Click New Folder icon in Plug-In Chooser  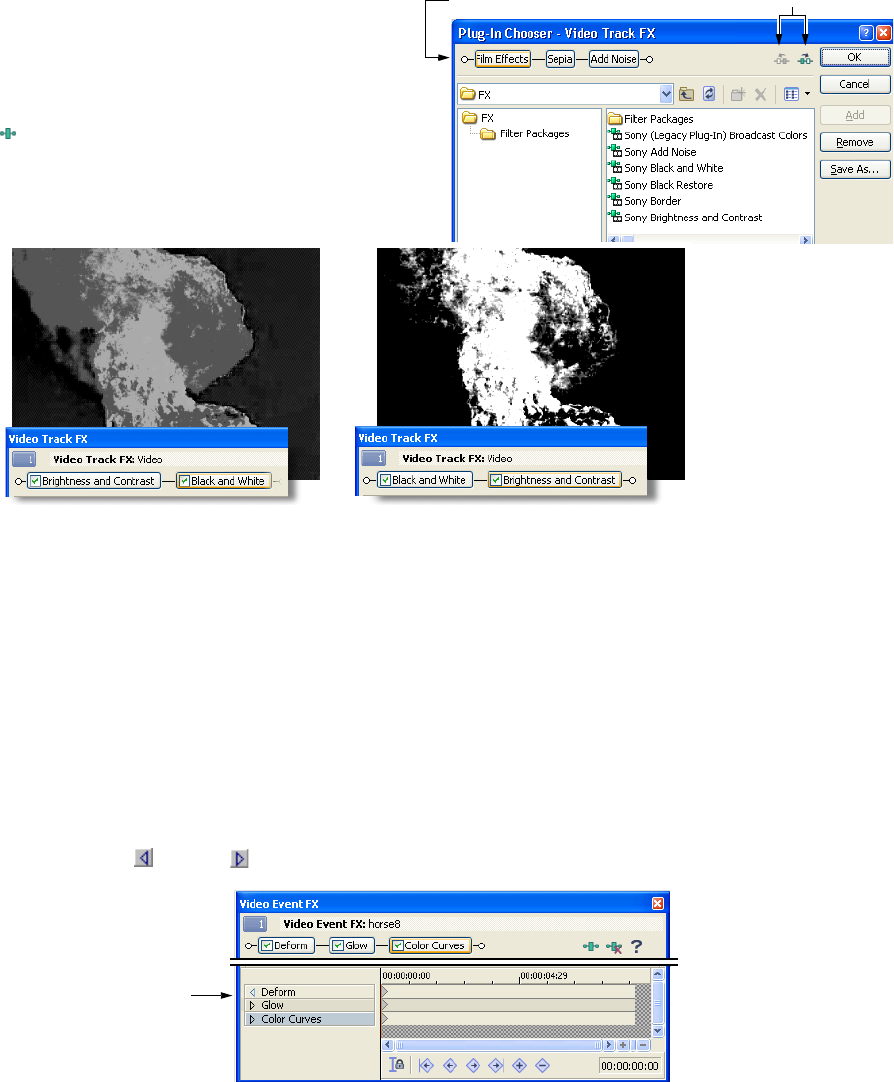738,95
